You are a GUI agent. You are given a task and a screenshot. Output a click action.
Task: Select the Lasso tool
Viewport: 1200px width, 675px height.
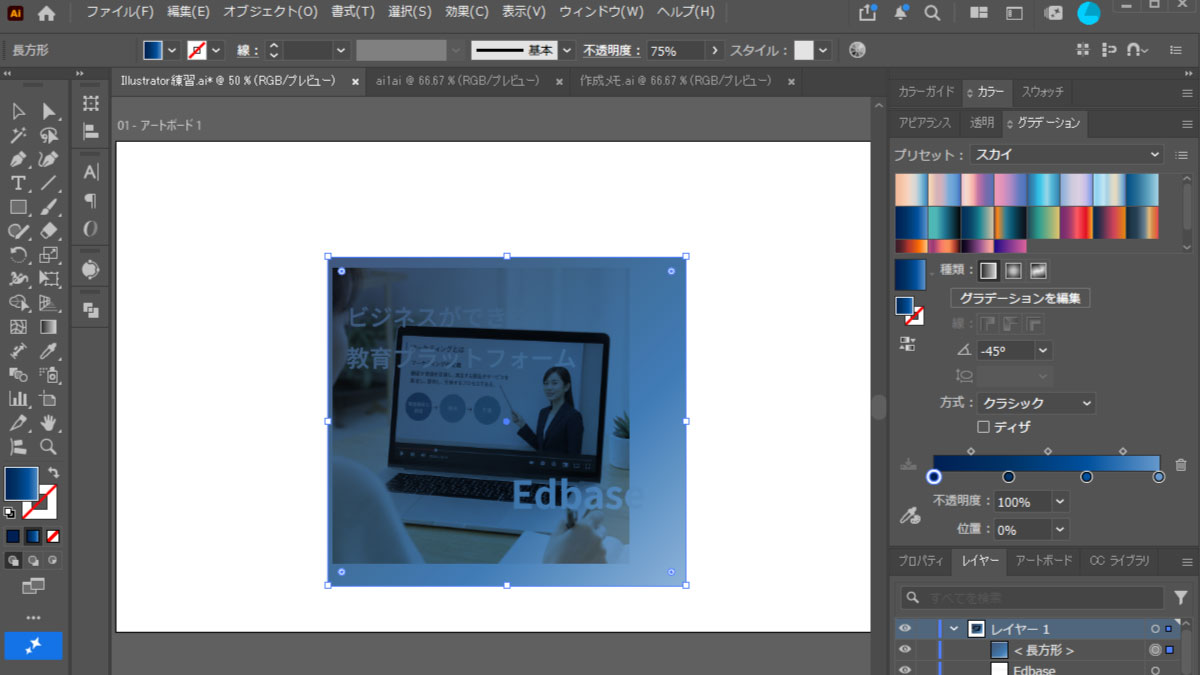tap(48, 135)
